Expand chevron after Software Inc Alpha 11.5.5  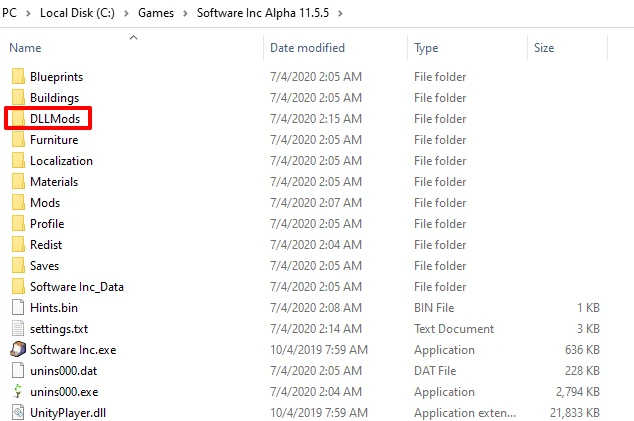[340, 13]
